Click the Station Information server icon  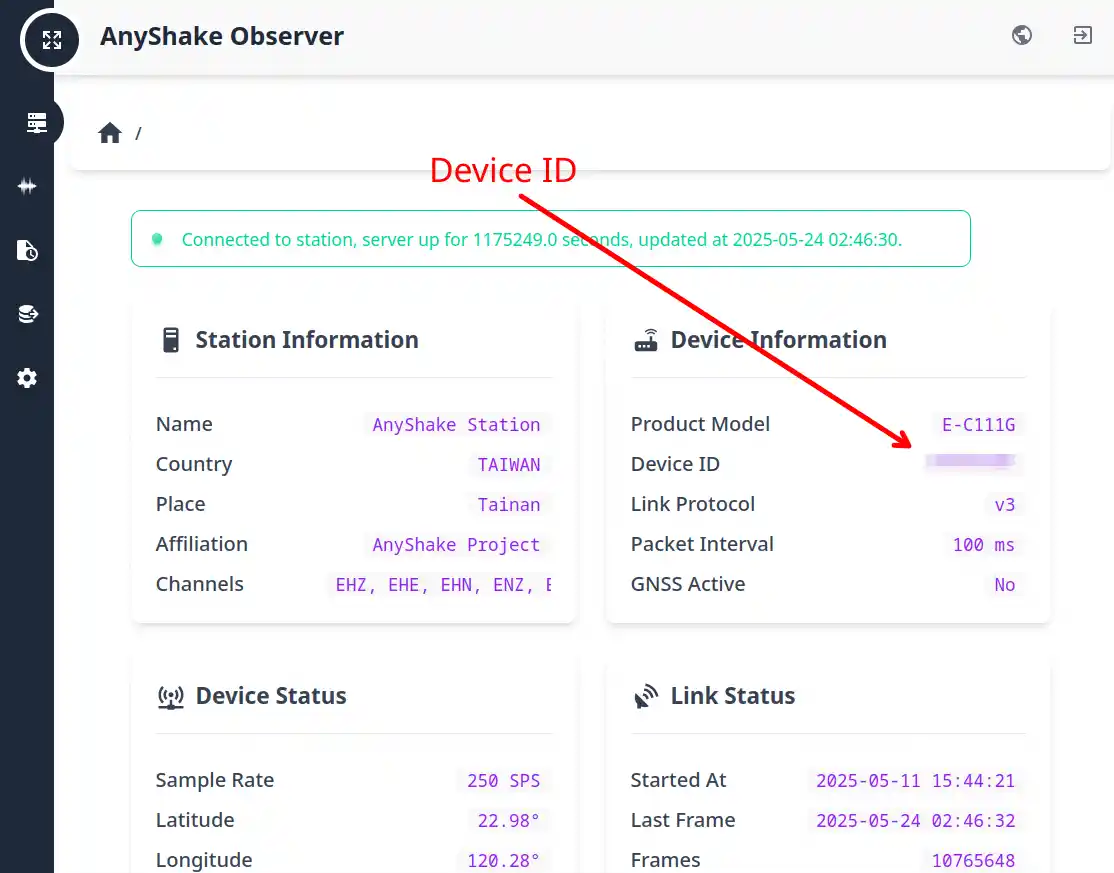tap(171, 340)
